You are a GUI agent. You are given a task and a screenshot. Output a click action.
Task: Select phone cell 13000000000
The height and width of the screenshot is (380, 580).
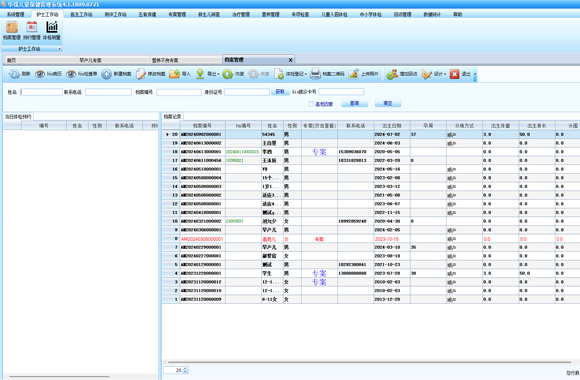click(x=355, y=273)
